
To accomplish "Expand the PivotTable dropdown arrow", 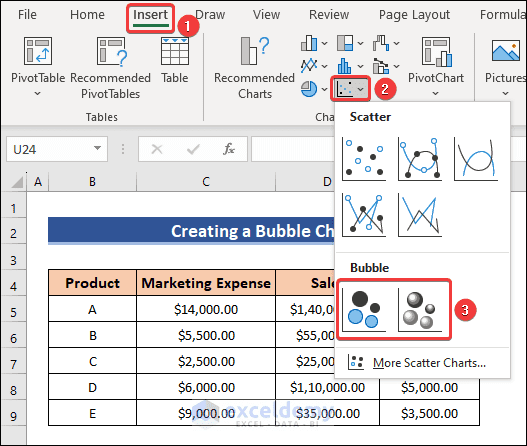I will coord(38,93).
